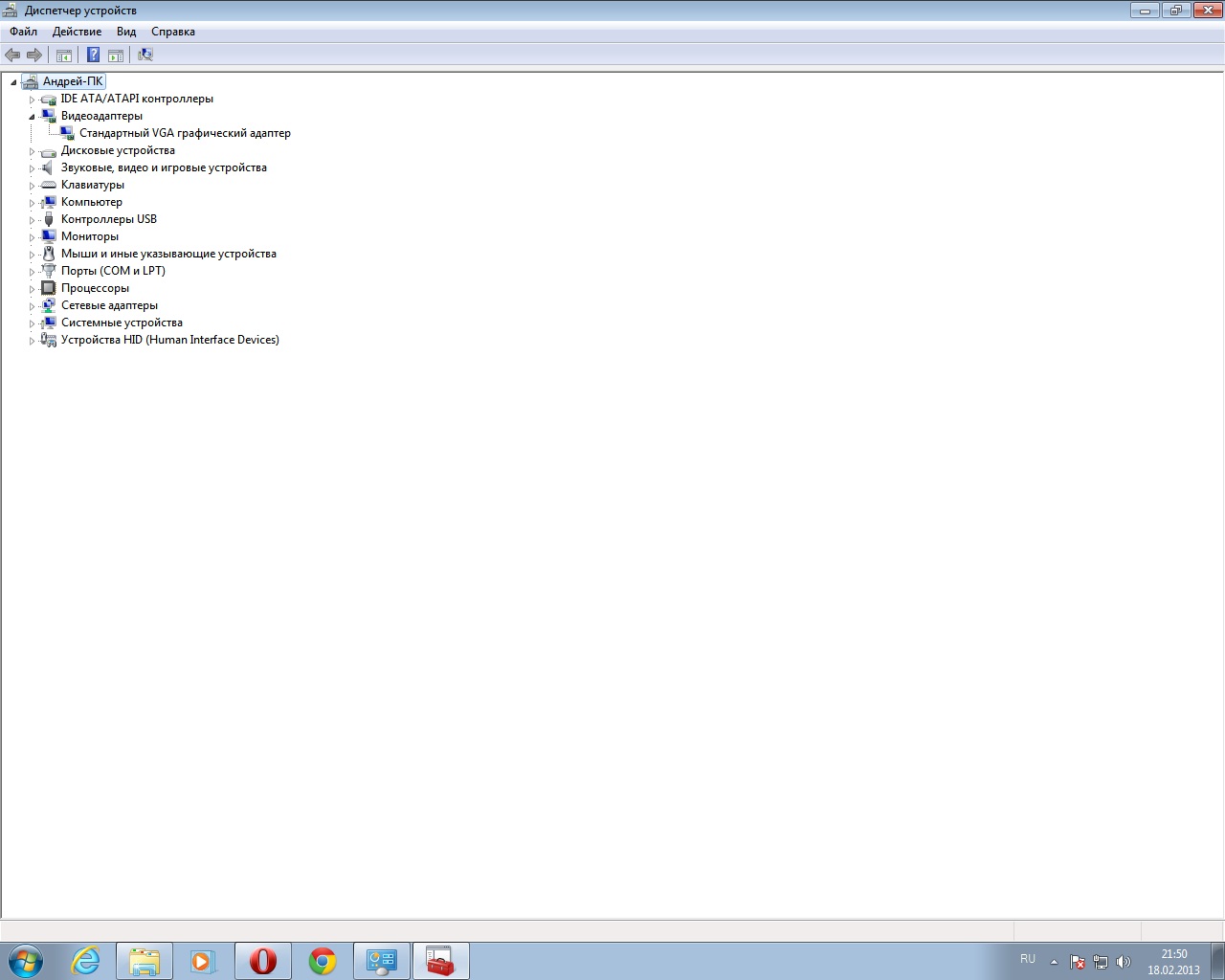The height and width of the screenshot is (980, 1225).
Task: Open the Справка menu
Action: pos(173,32)
